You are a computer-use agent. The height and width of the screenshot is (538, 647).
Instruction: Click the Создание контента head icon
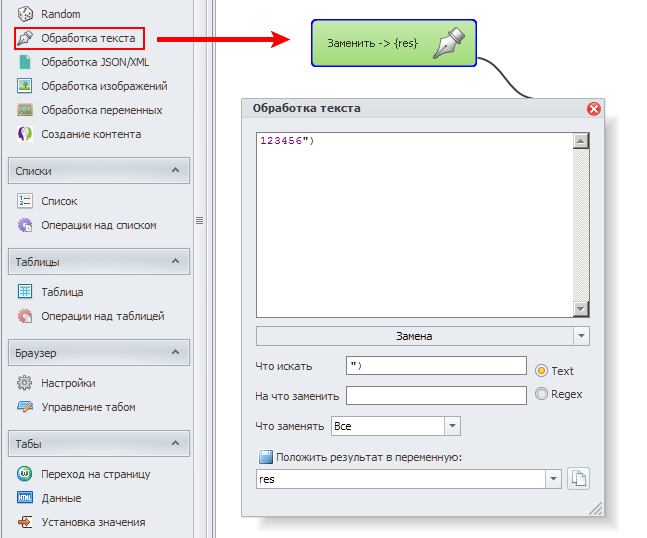(x=25, y=134)
